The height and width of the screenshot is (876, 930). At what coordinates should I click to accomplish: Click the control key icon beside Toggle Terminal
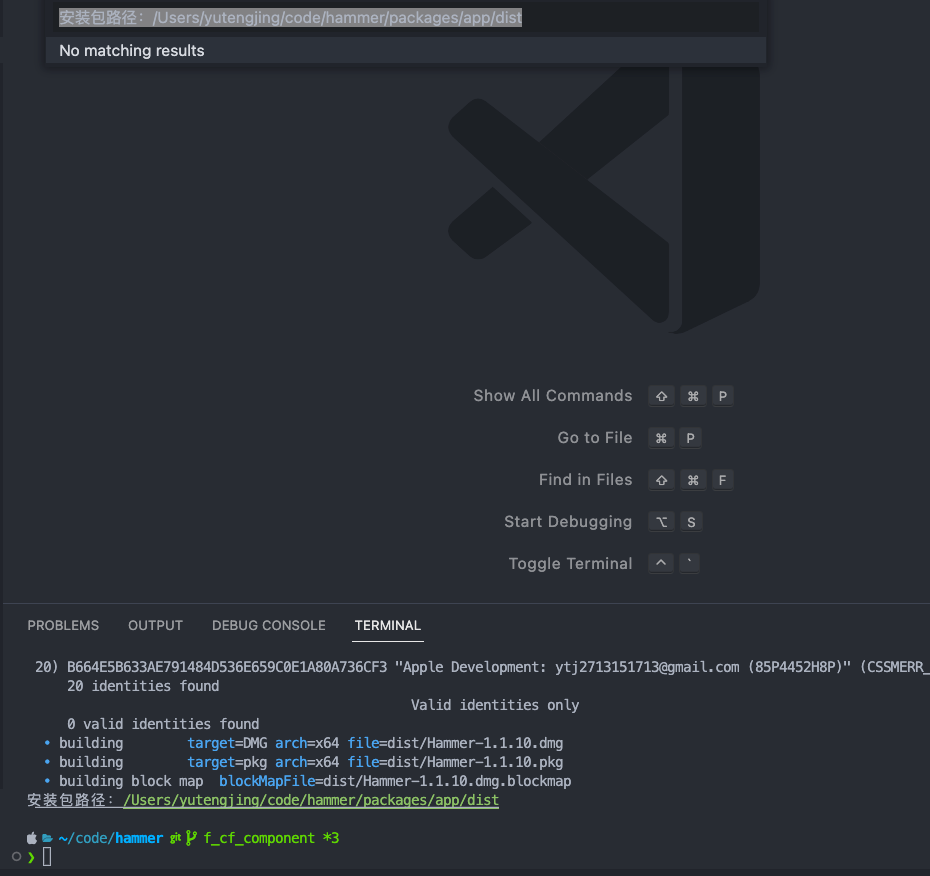(661, 563)
